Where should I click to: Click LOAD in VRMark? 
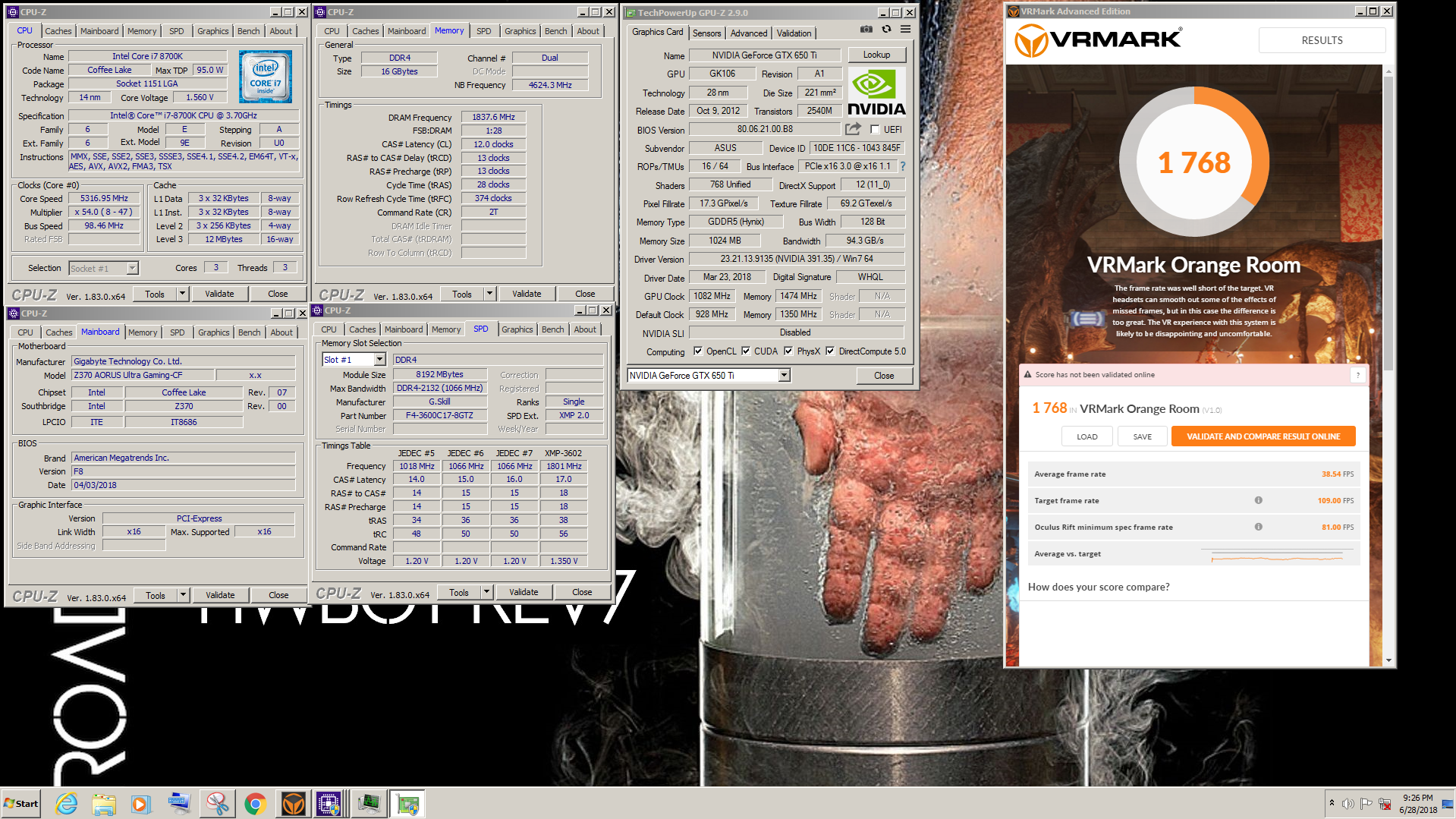point(1087,436)
